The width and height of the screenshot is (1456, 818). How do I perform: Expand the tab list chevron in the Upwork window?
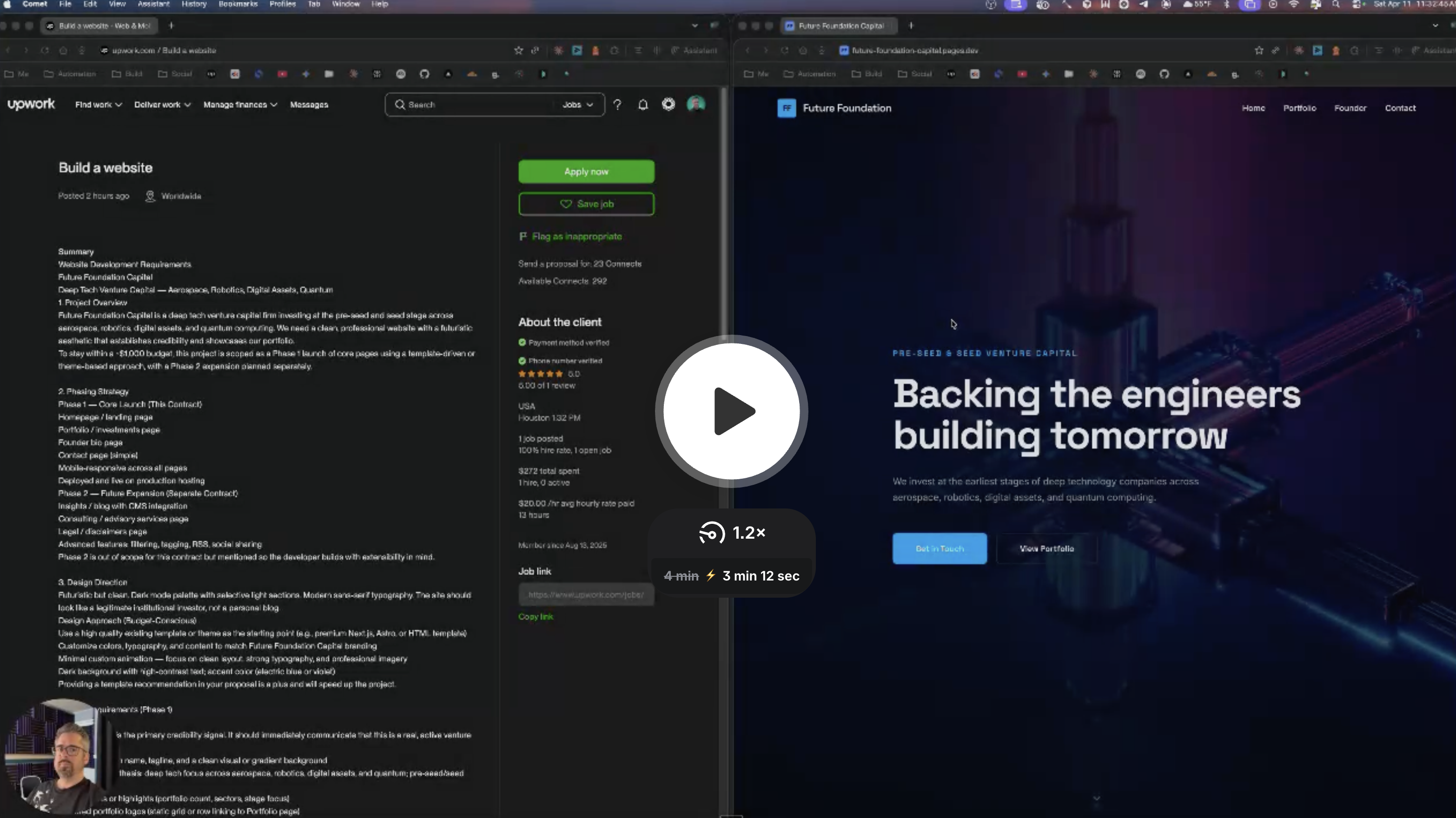tap(695, 26)
